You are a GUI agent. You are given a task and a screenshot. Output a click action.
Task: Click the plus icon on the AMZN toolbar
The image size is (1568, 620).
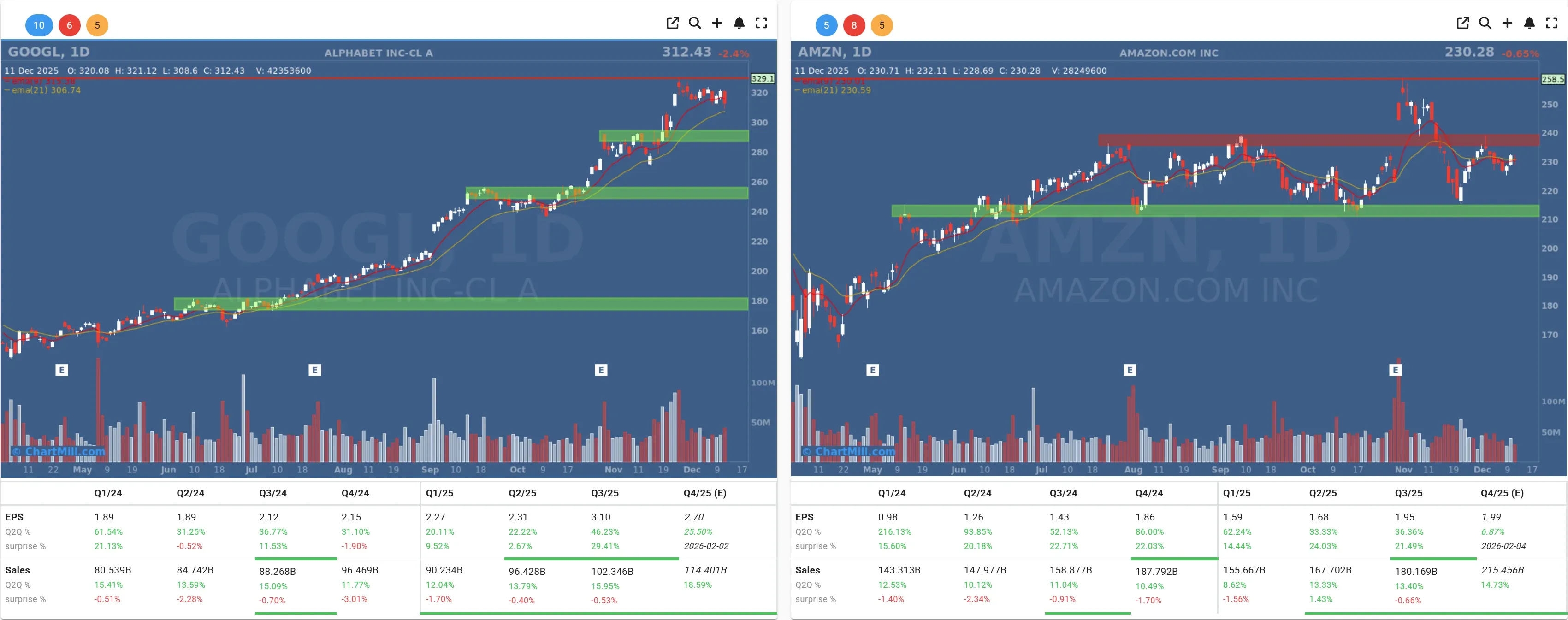coord(1507,23)
